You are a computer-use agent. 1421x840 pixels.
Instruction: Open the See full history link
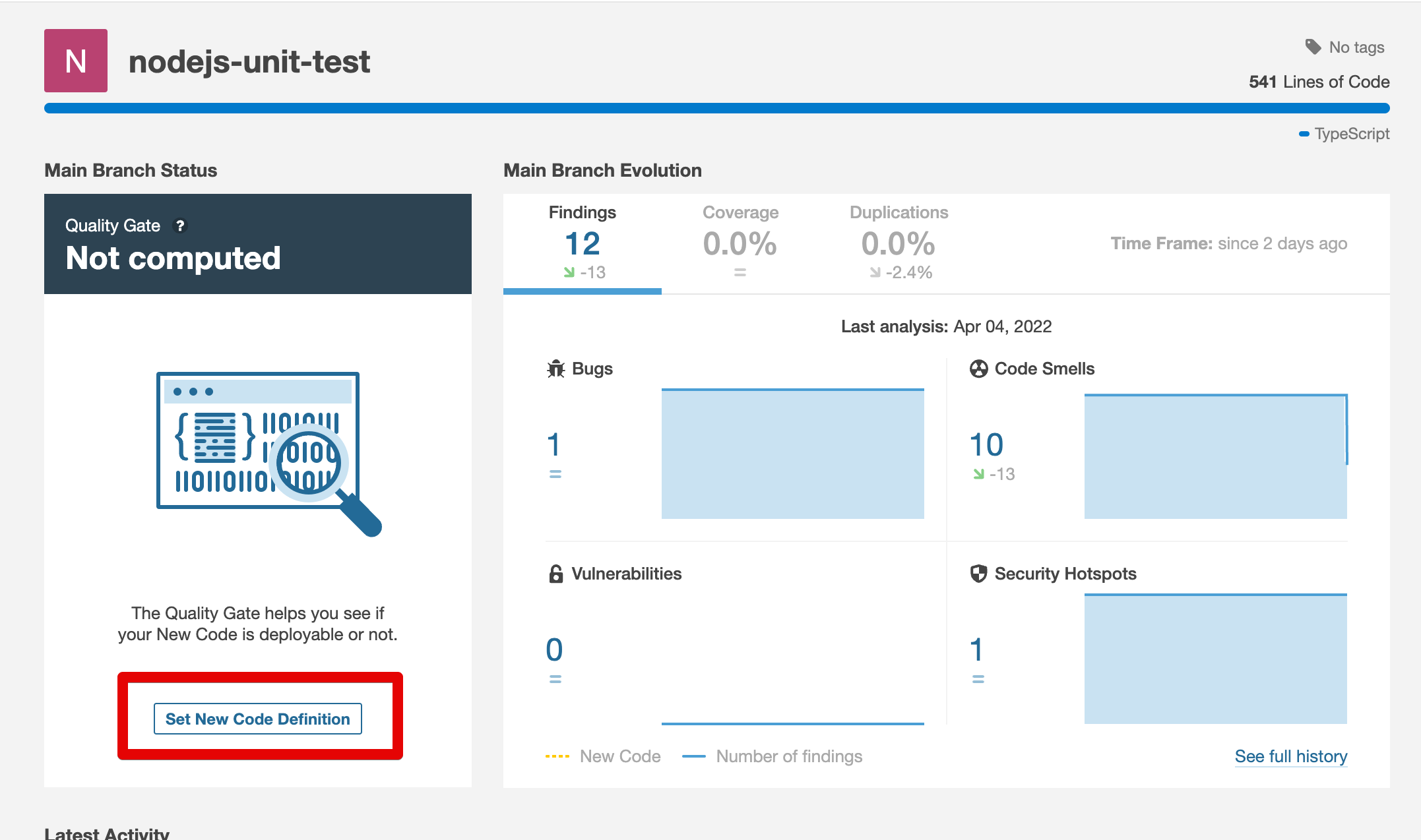pos(1290,756)
